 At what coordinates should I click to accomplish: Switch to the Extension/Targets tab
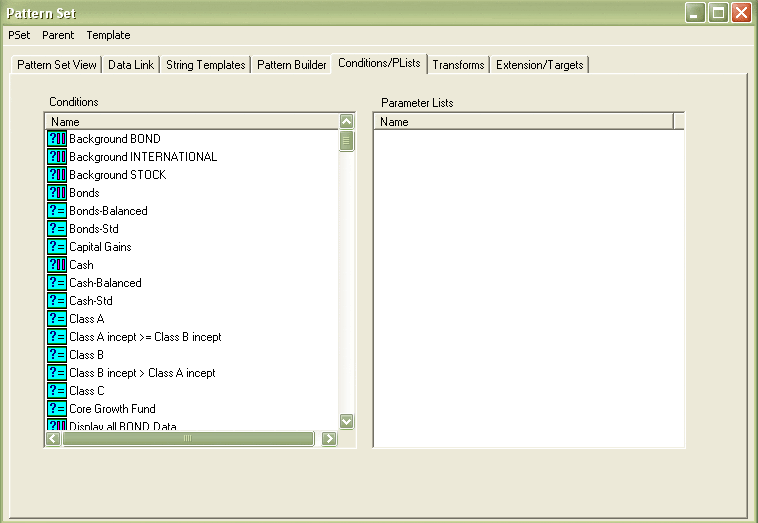(x=539, y=65)
